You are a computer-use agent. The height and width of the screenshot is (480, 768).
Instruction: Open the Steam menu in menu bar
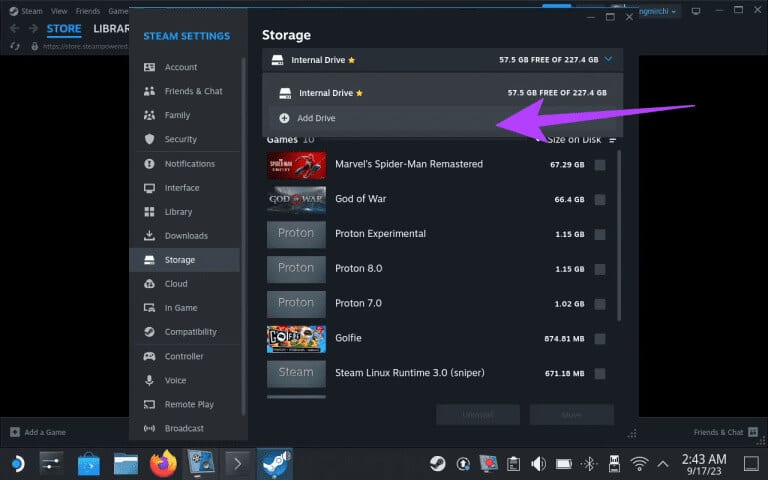32,11
